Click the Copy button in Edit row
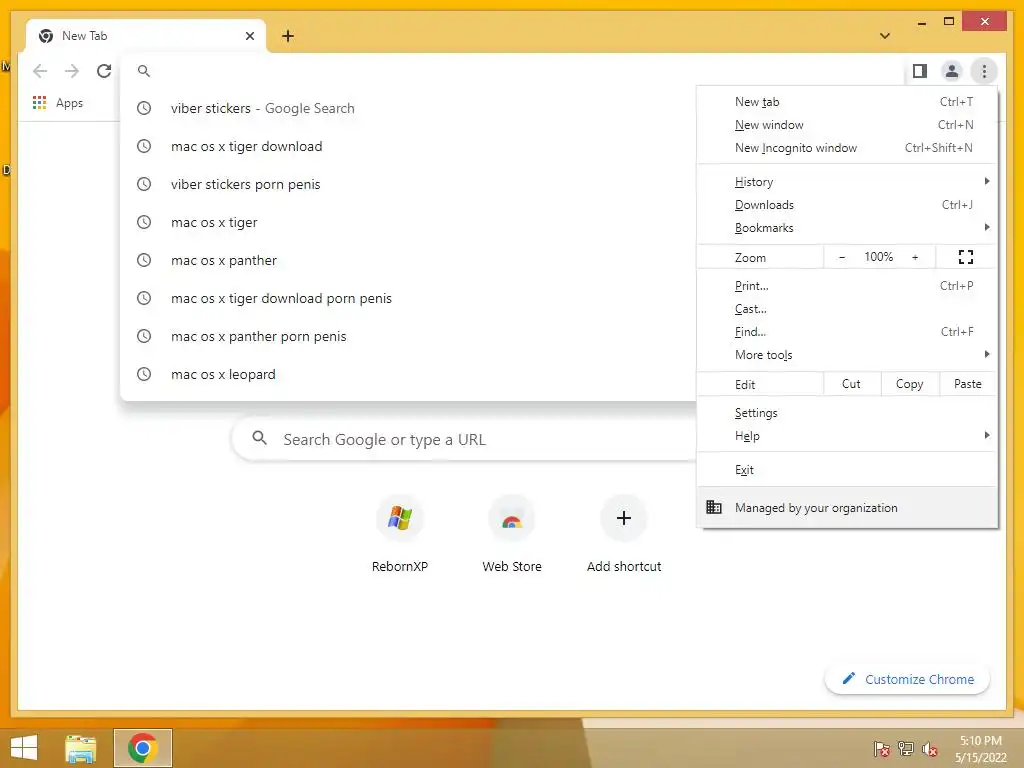 (x=910, y=384)
